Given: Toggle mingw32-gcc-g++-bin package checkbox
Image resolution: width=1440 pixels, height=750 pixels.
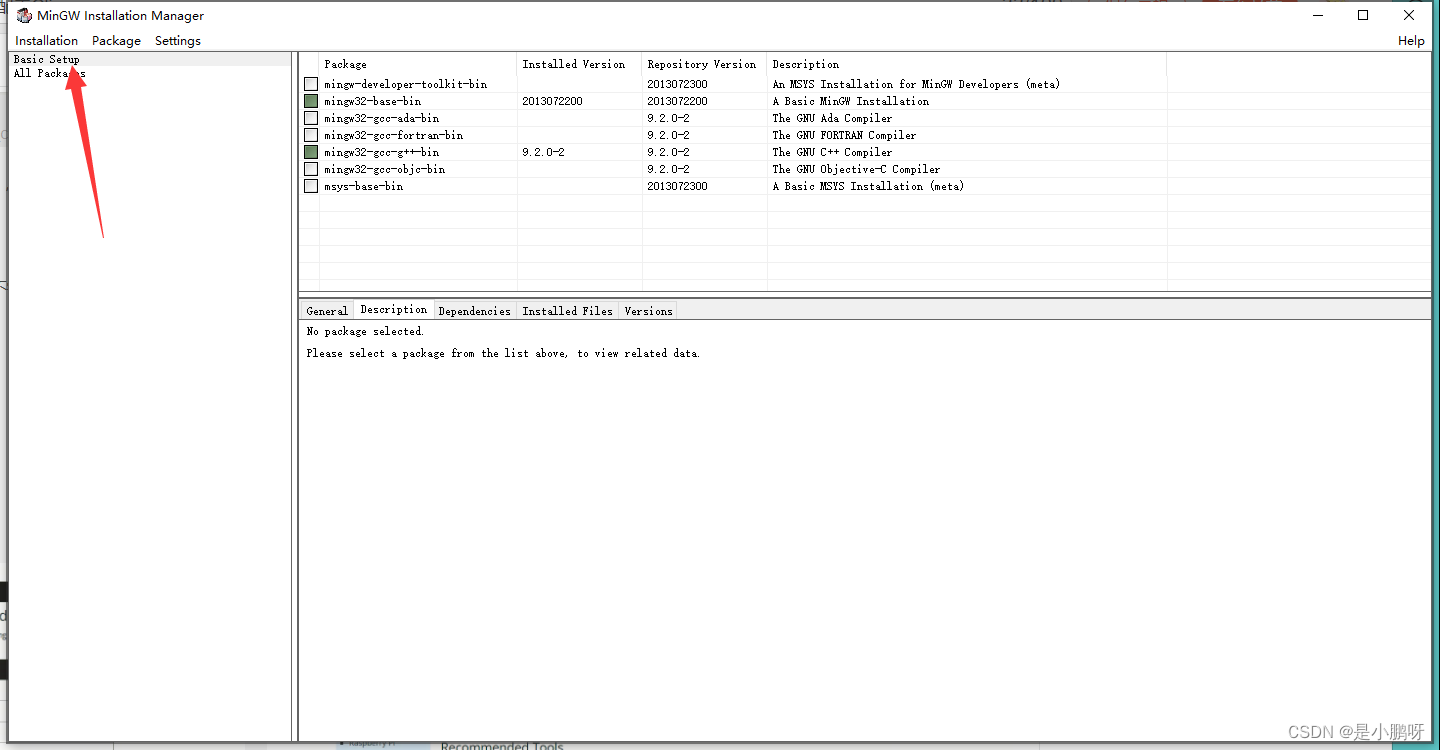Looking at the screenshot, I should tap(311, 152).
